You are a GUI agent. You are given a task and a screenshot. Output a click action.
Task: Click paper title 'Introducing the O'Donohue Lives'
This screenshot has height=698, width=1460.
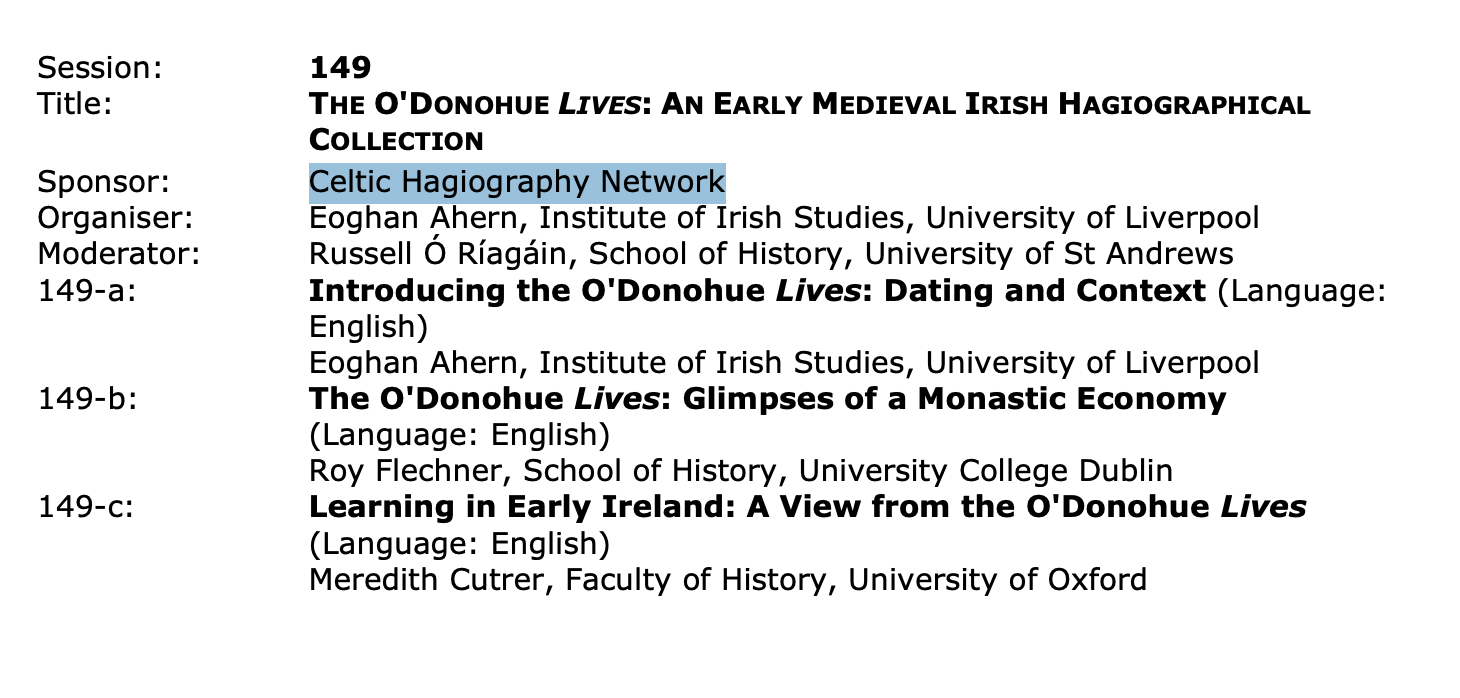coord(756,291)
